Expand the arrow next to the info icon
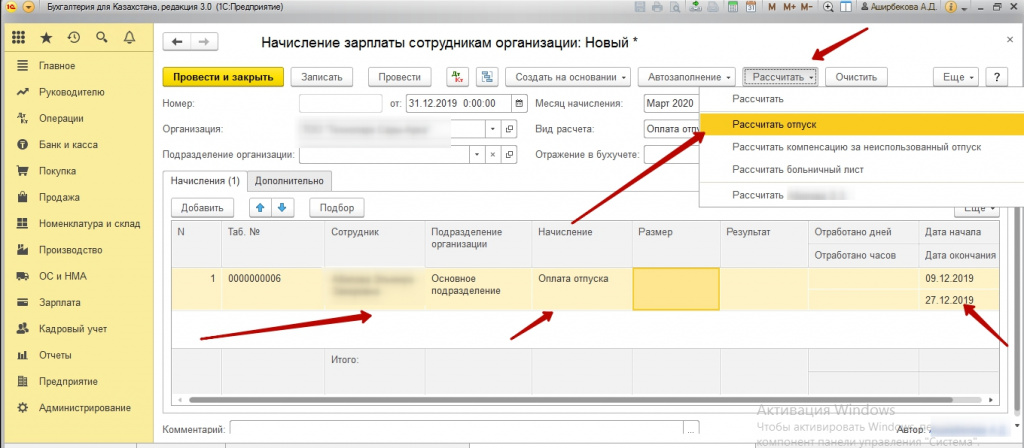Viewport: 1024px width, 448px height. point(965,7)
